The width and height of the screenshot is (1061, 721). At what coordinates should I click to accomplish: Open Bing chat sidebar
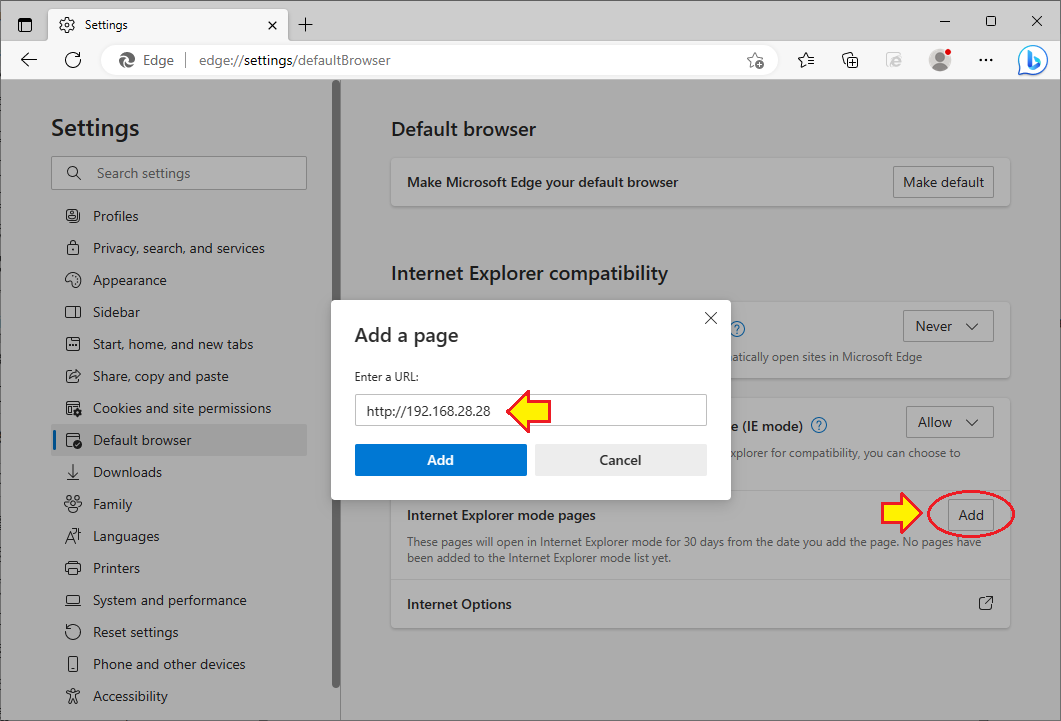coord(1033,60)
